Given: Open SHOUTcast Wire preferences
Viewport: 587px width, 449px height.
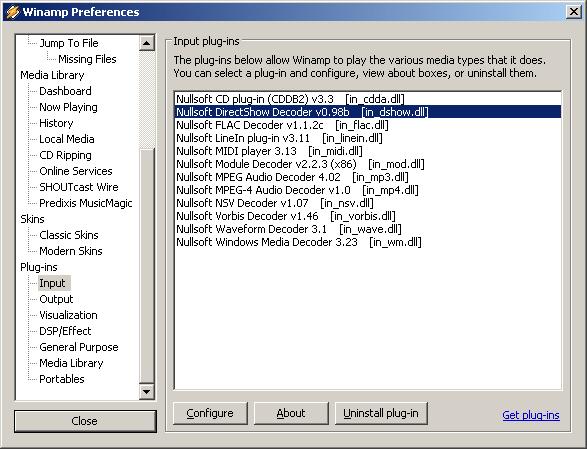Looking at the screenshot, I should coord(79,187).
